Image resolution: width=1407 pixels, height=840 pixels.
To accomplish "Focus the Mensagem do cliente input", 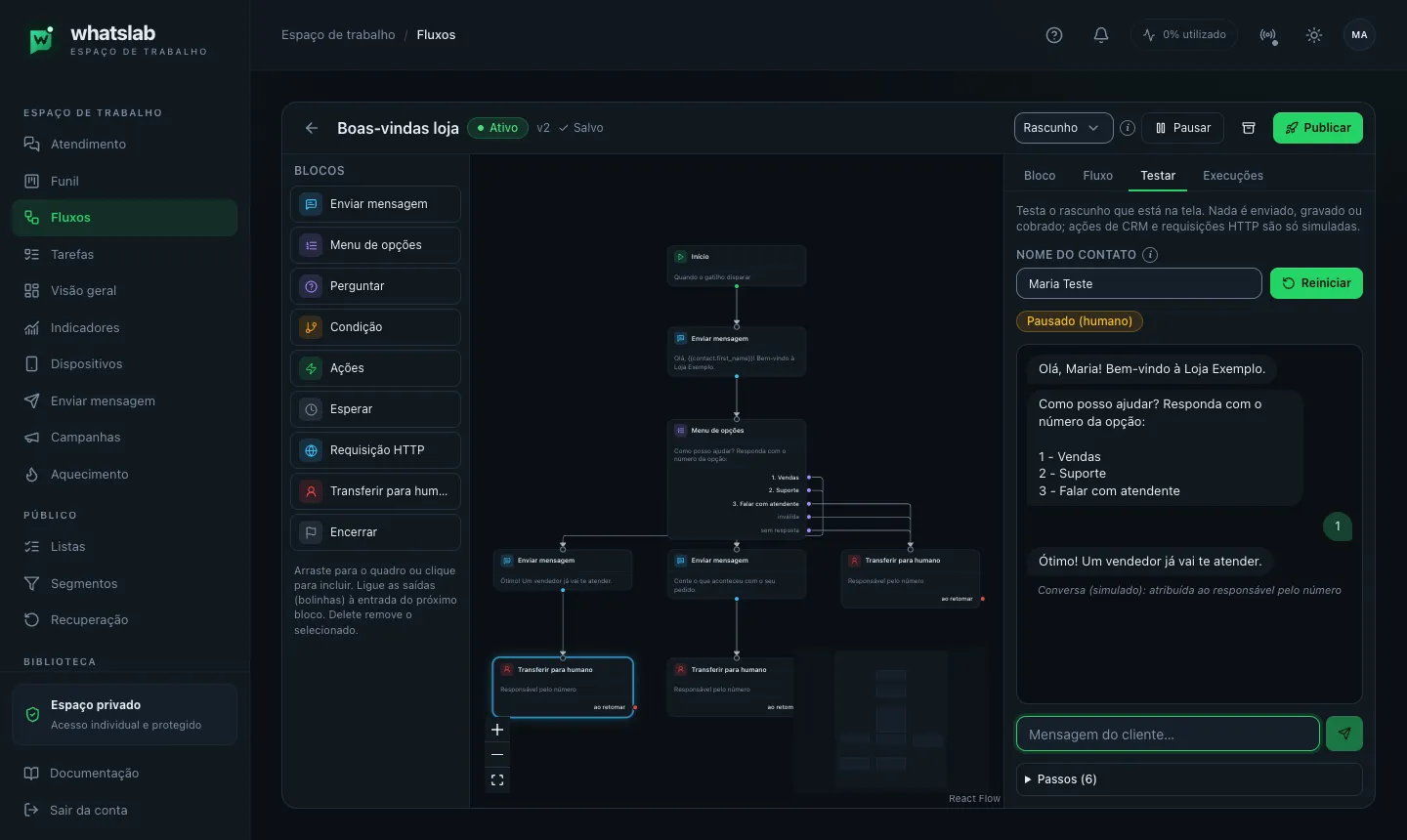I will [x=1168, y=734].
